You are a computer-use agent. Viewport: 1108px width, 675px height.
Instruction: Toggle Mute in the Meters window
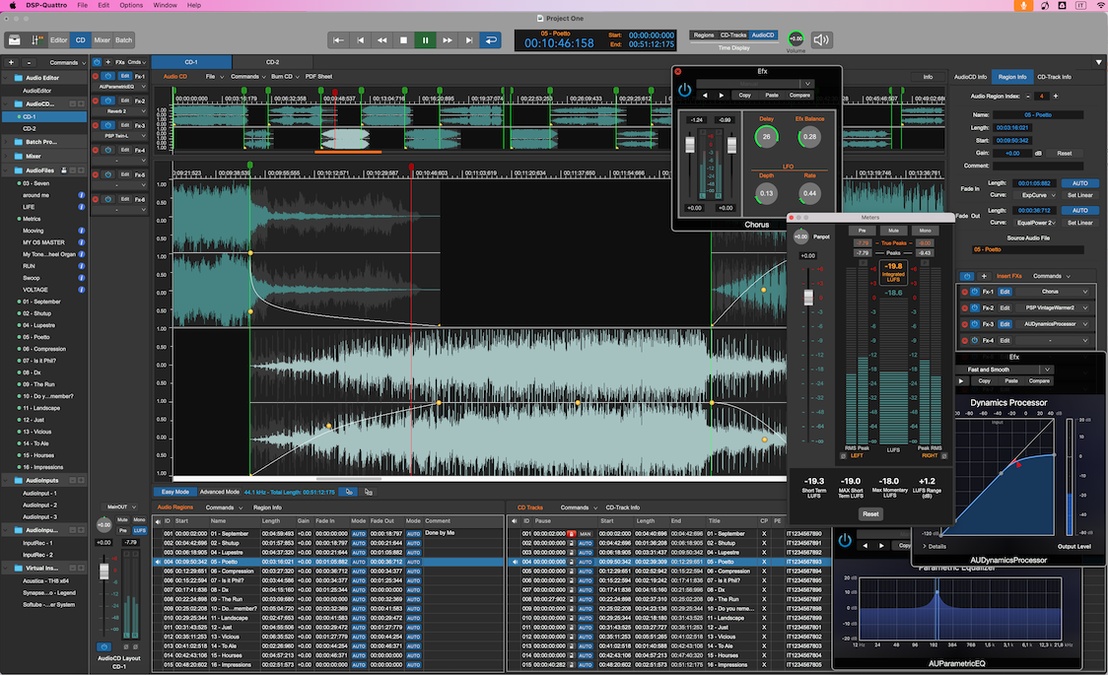point(893,230)
